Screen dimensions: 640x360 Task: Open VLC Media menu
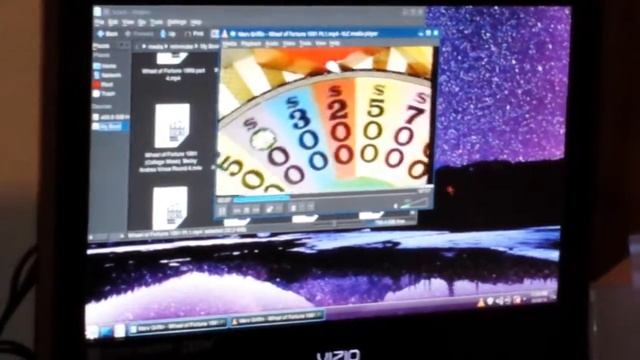(229, 43)
